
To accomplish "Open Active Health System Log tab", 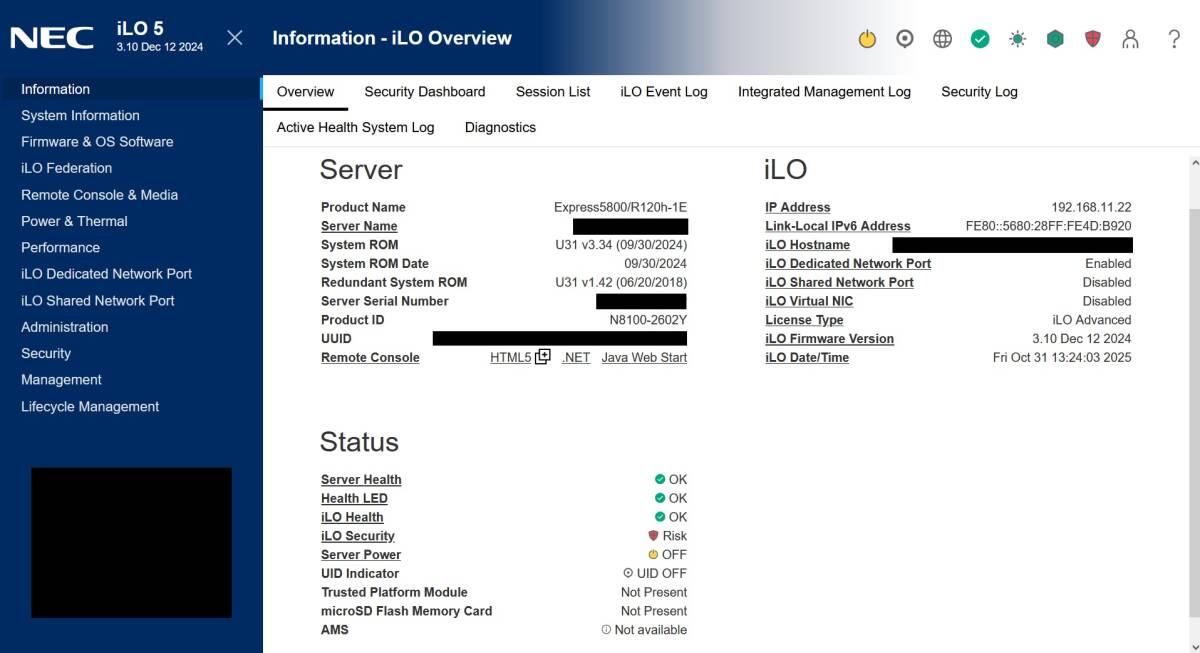I will click(x=356, y=128).
